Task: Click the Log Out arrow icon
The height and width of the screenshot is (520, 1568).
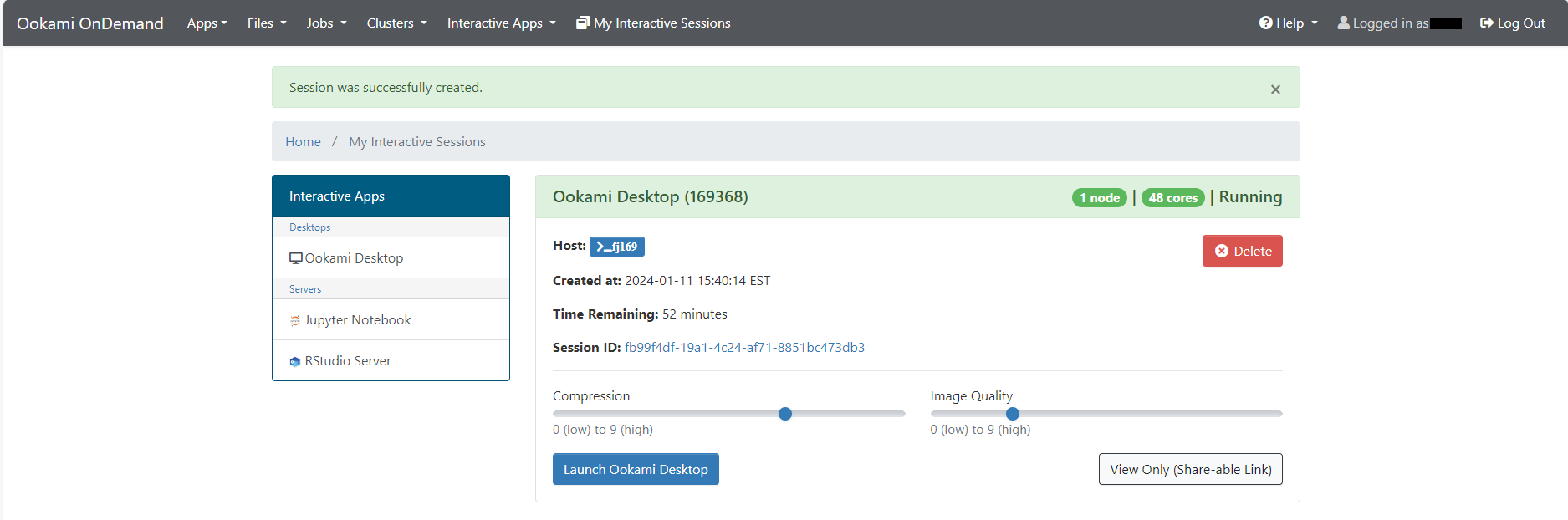Action: click(1486, 23)
